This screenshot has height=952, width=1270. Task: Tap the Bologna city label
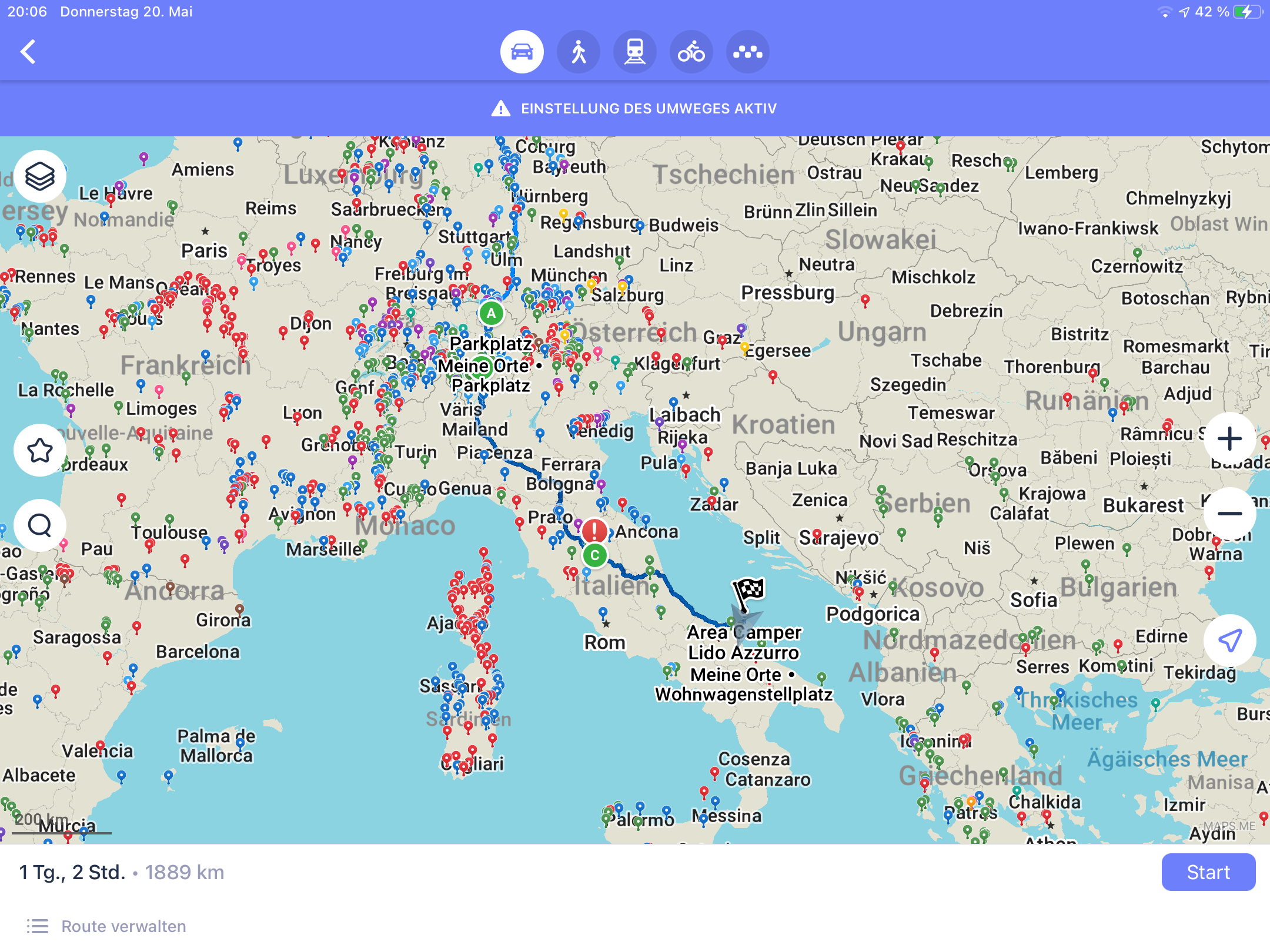(x=560, y=484)
